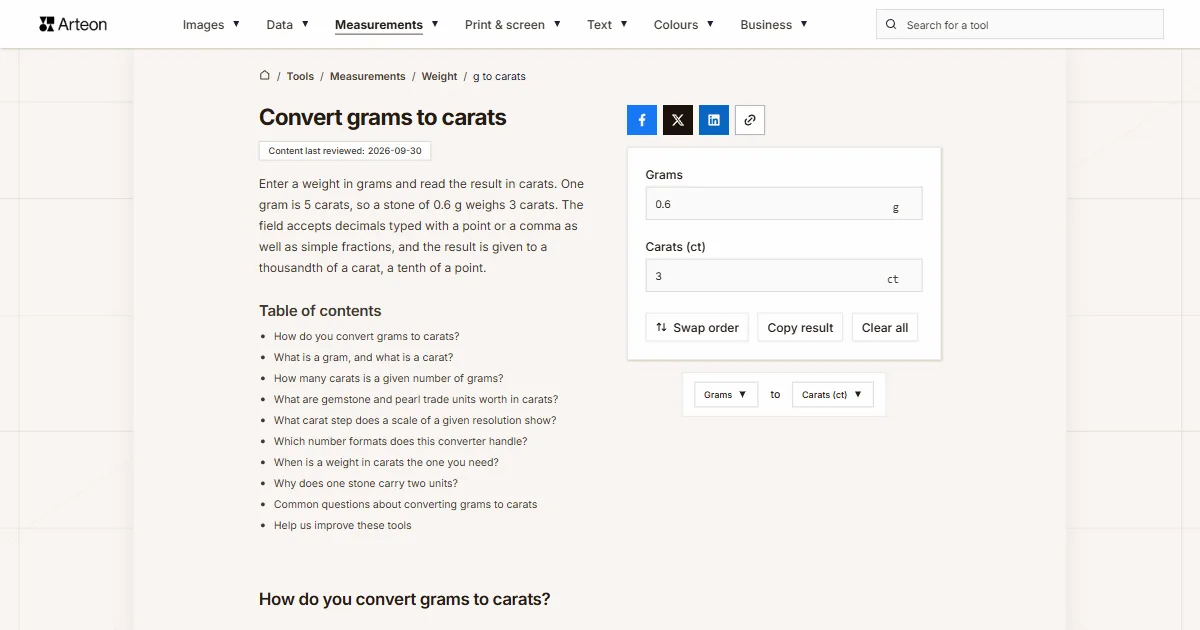Click the g to carats breadcrumb text
Screen dimensions: 1200x630
coord(499,76)
